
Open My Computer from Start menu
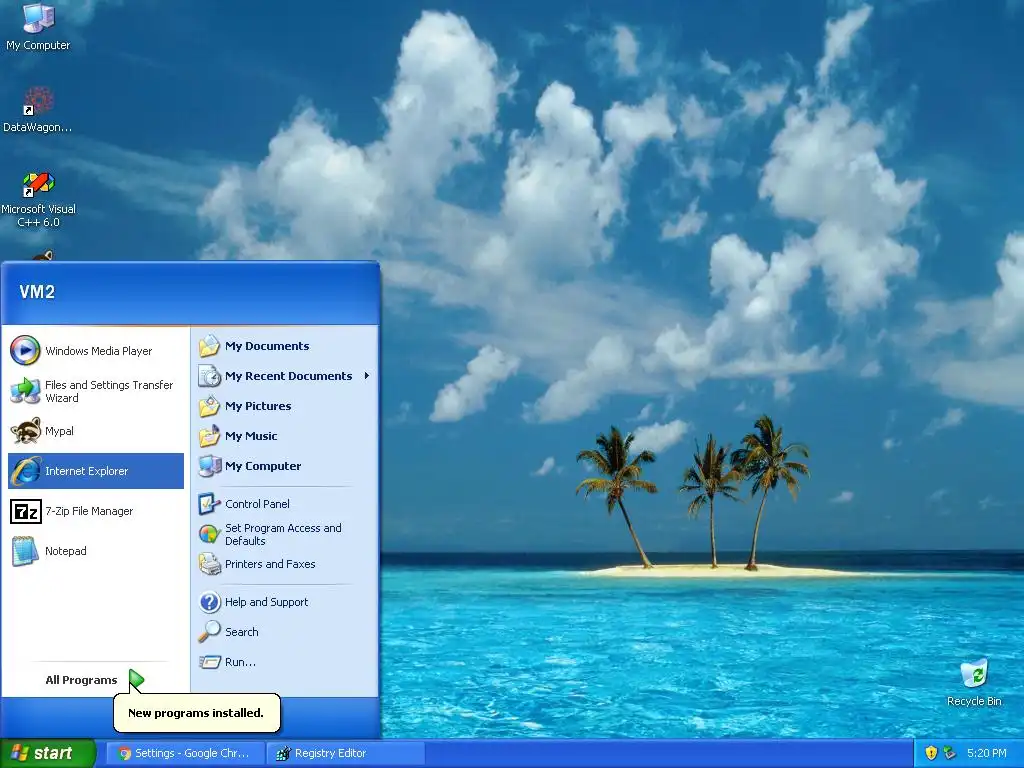click(285, 466)
